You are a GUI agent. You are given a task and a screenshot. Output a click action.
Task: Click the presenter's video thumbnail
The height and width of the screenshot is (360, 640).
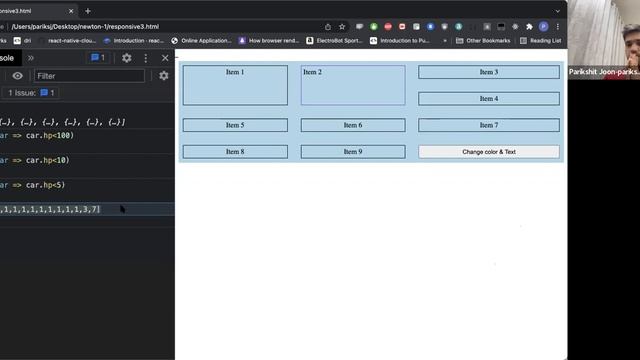pos(604,40)
